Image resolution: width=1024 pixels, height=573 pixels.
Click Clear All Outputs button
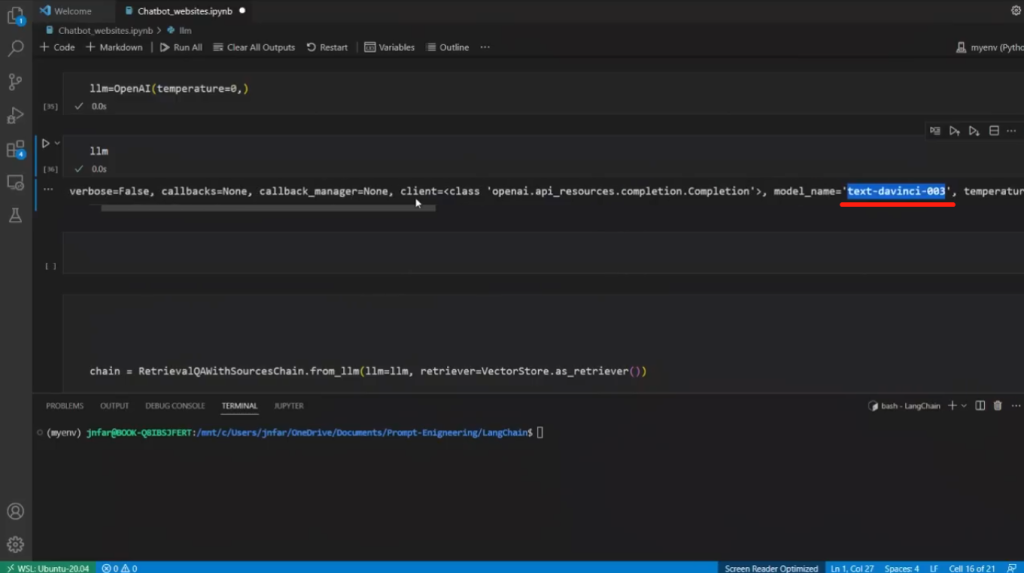click(254, 47)
